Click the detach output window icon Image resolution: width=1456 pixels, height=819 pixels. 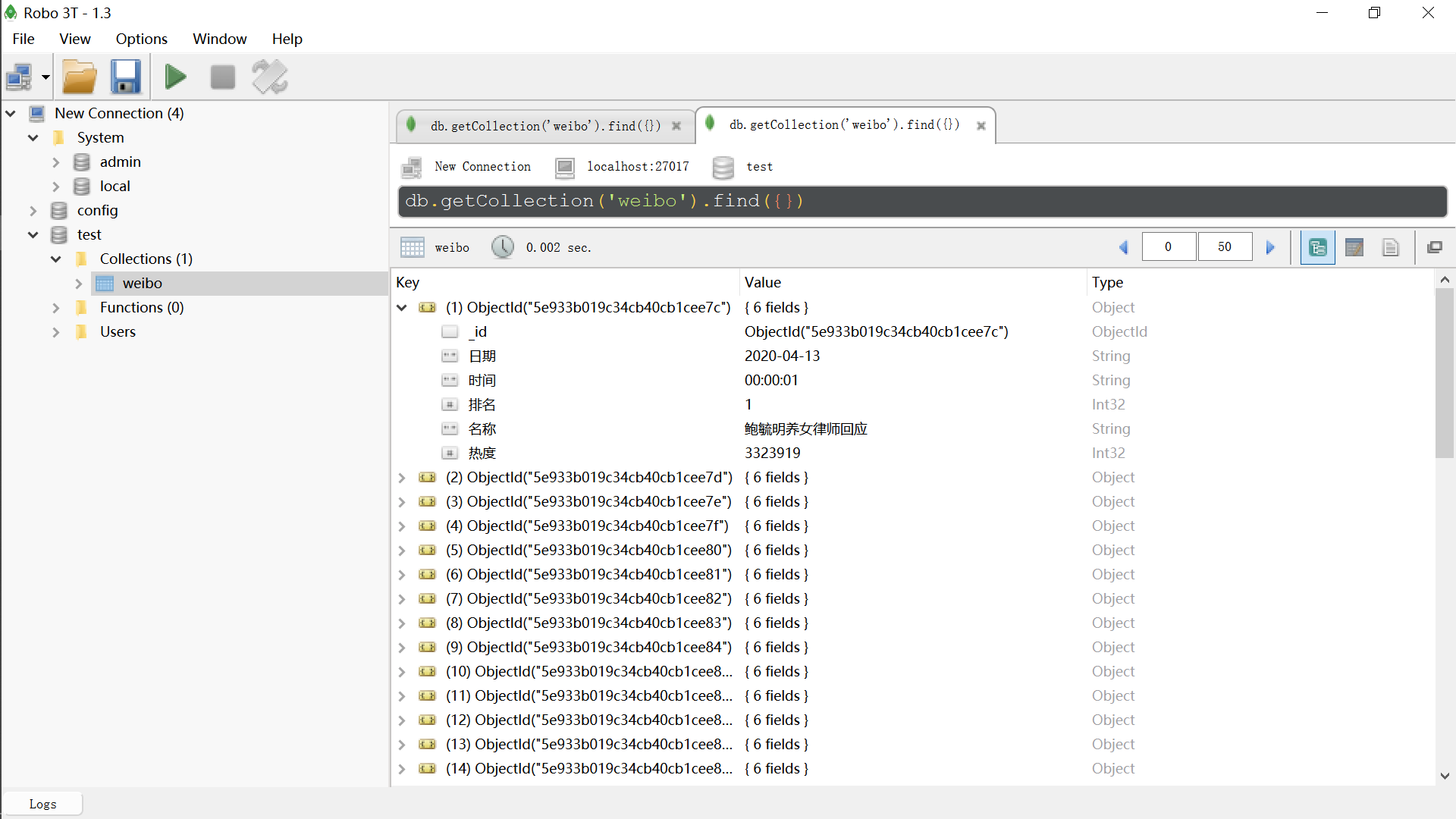pyautogui.click(x=1435, y=247)
